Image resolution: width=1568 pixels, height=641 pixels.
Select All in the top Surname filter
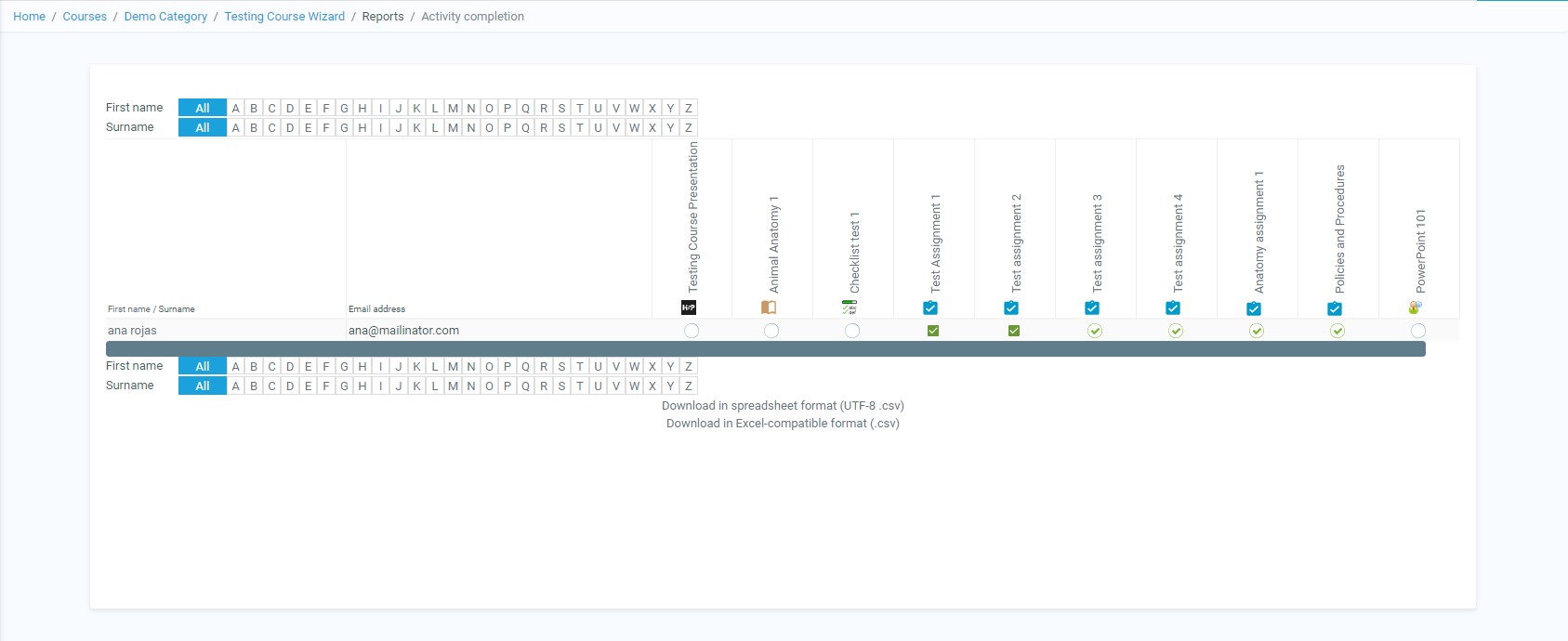(x=203, y=127)
